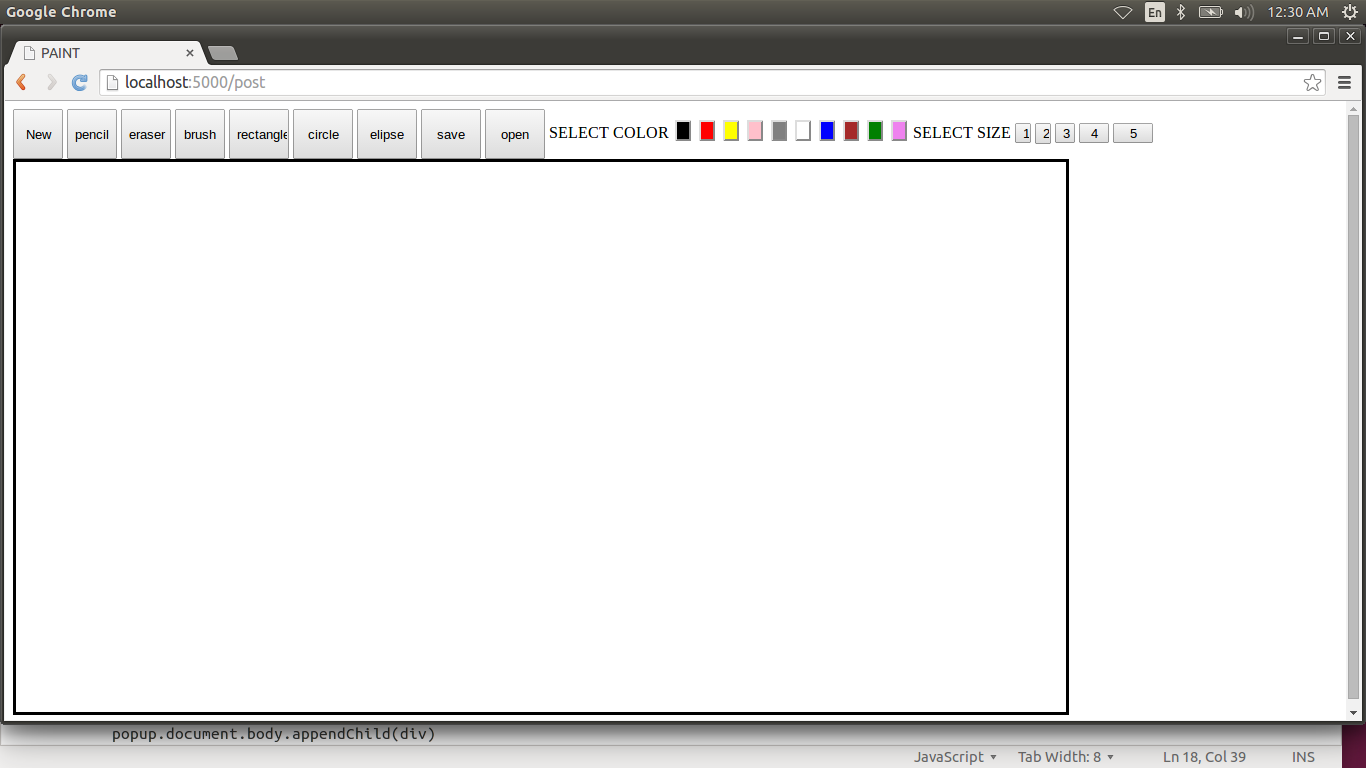Viewport: 1366px width, 768px height.
Task: Select the rectangle drawing tool
Action: tap(259, 133)
